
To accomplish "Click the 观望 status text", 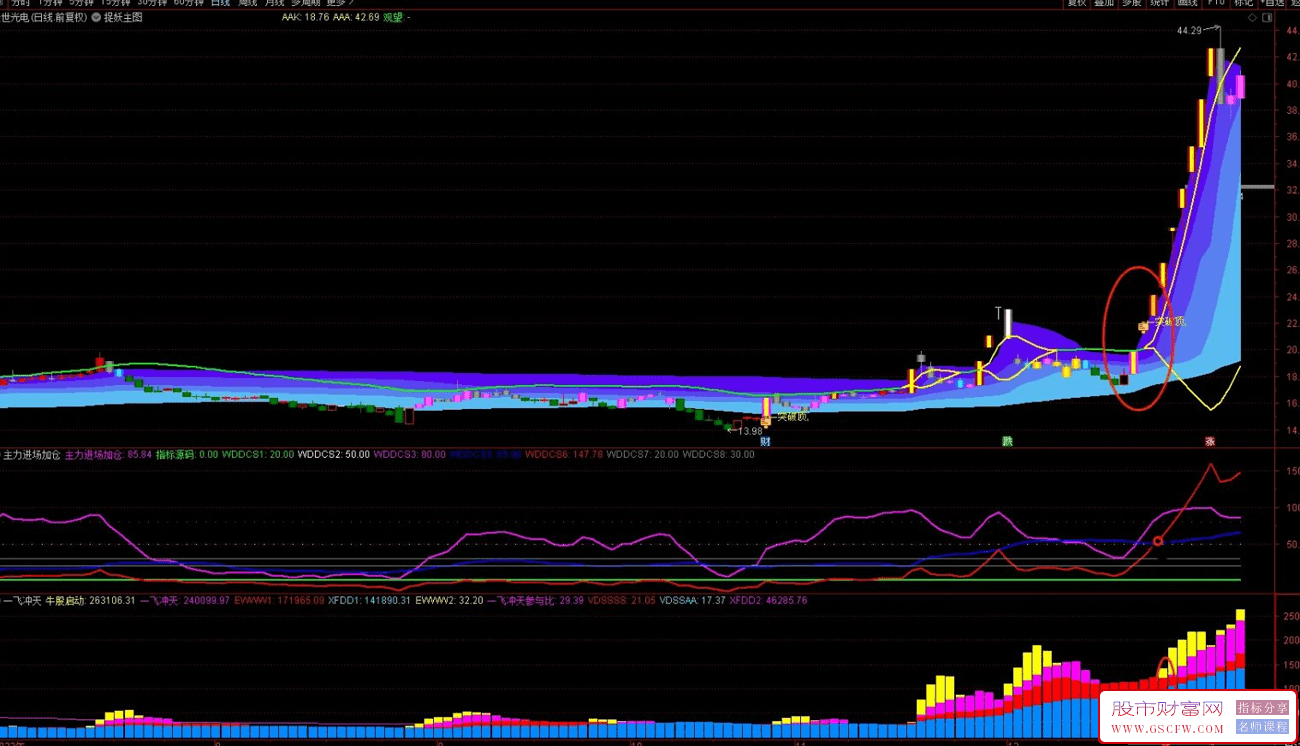I will pos(393,17).
